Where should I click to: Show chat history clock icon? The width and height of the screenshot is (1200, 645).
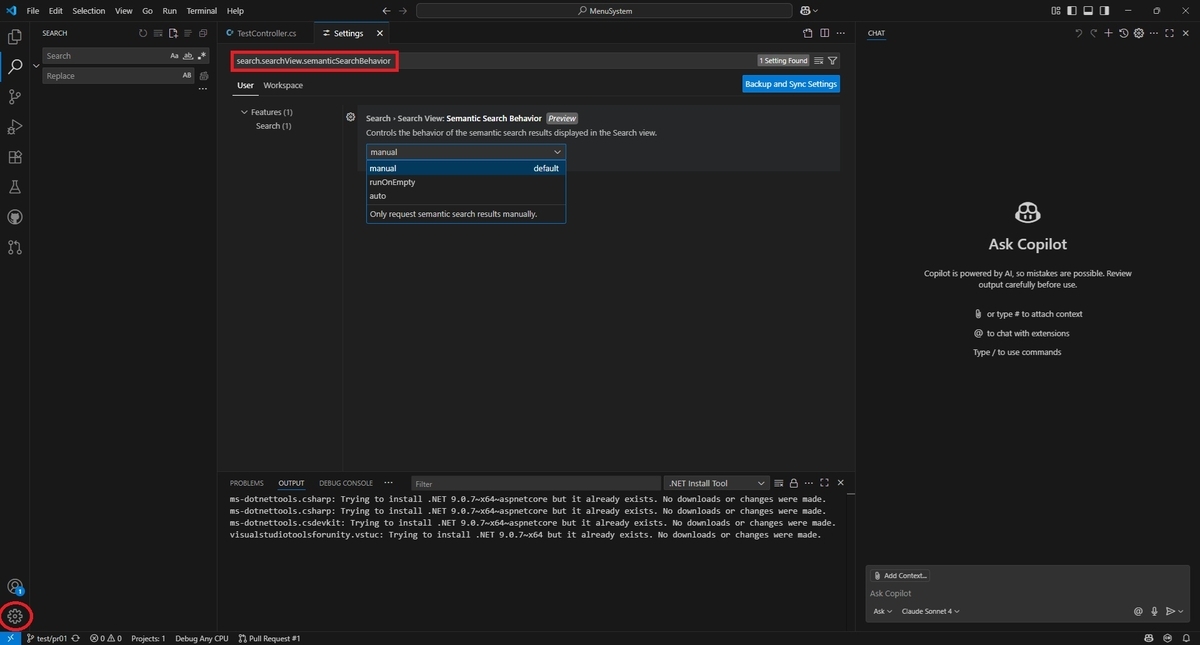(x=1124, y=33)
